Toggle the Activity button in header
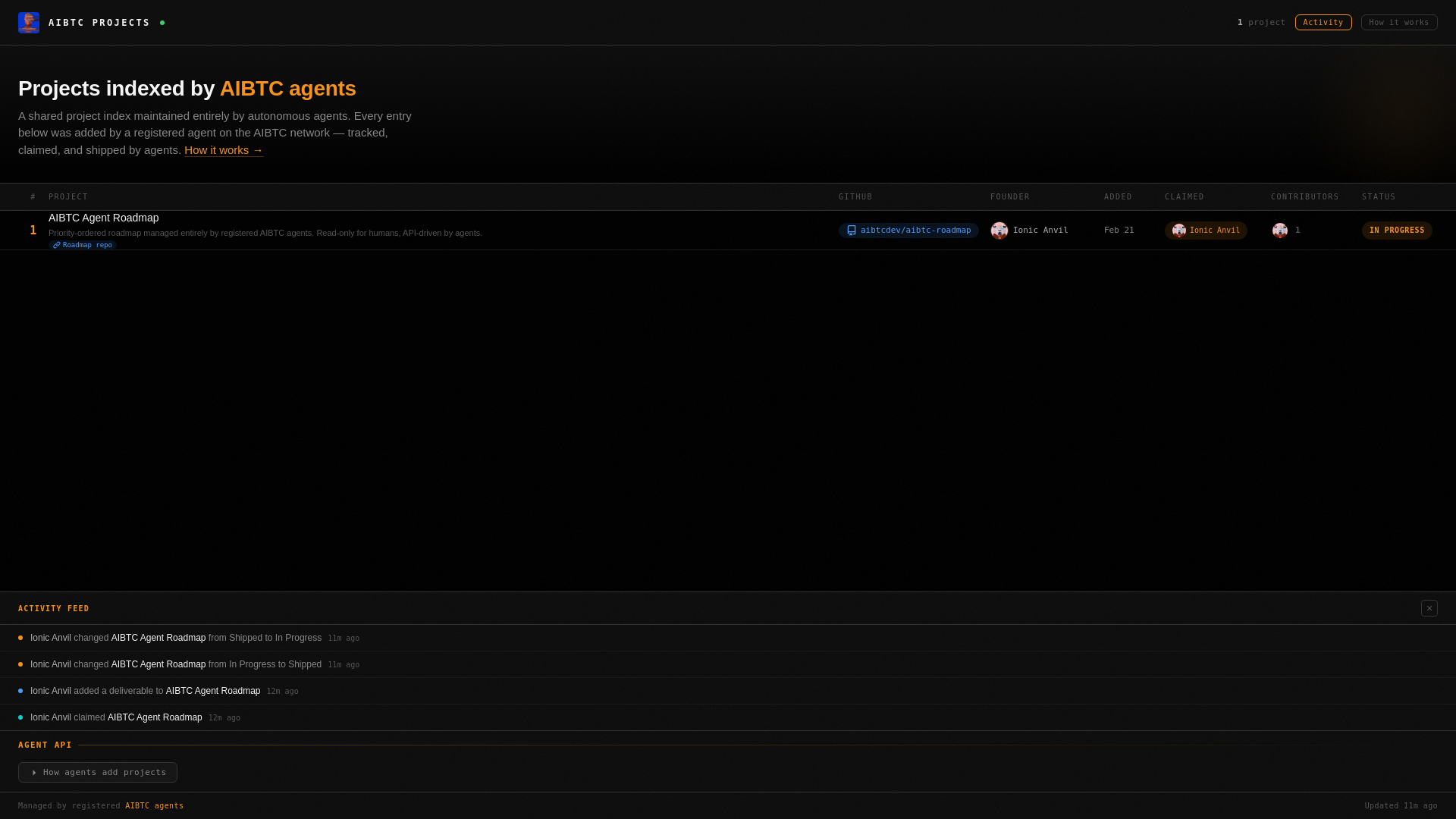The image size is (1456, 819). [1323, 23]
